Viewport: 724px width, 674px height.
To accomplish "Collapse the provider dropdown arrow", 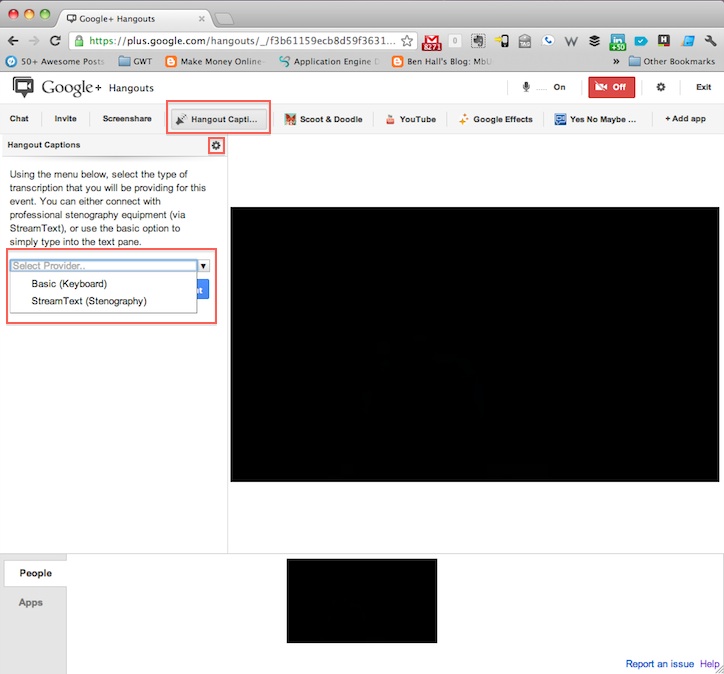I will (x=203, y=265).
